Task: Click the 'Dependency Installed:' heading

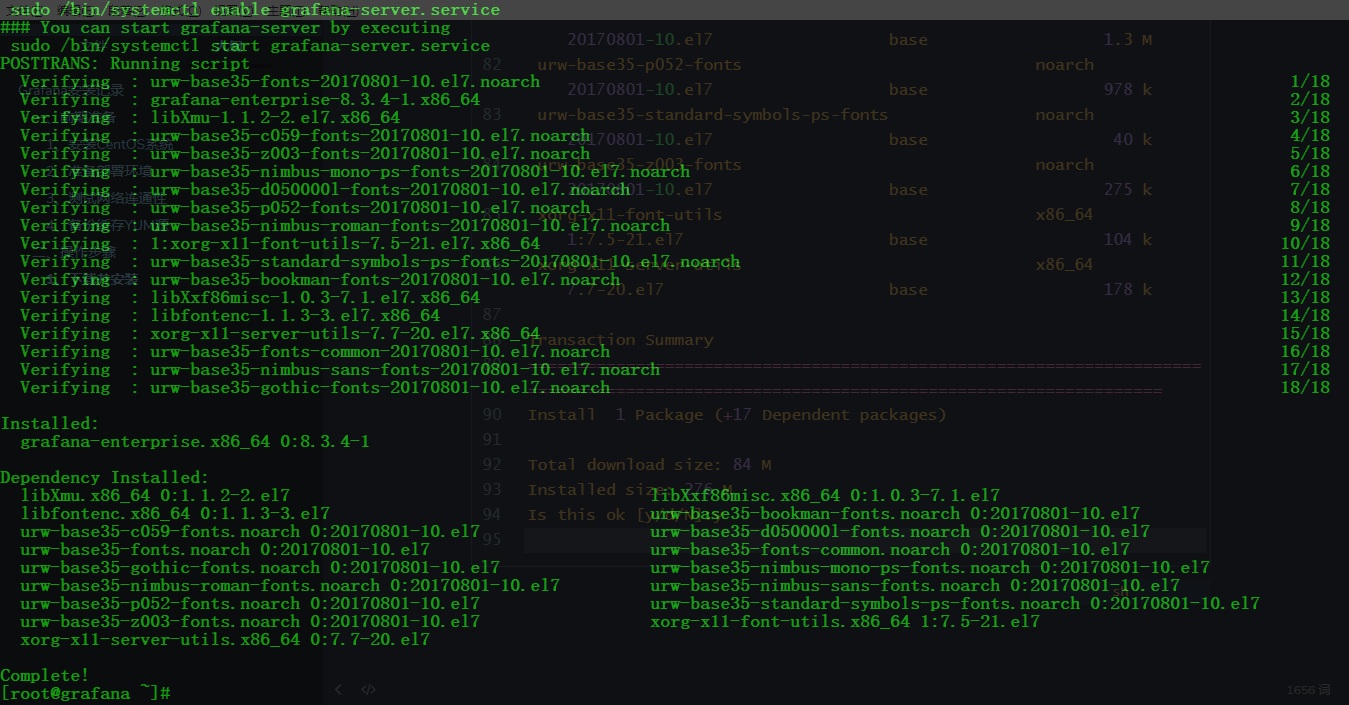Action: (x=105, y=477)
